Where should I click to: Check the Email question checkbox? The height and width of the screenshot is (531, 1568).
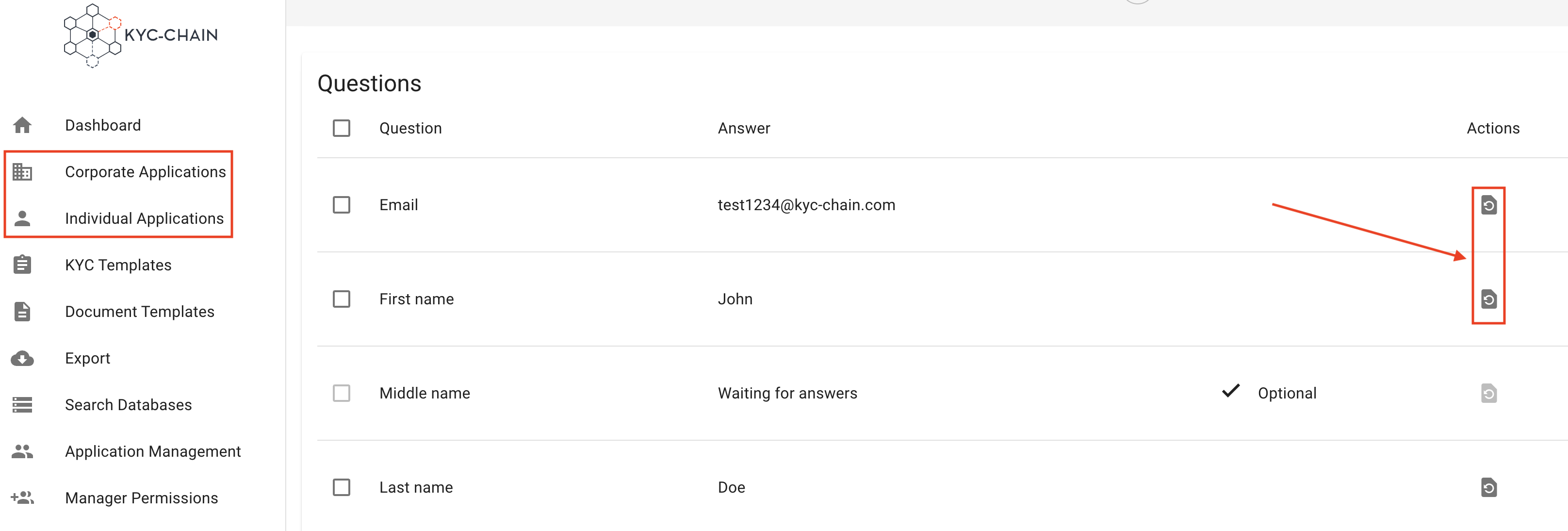[342, 205]
